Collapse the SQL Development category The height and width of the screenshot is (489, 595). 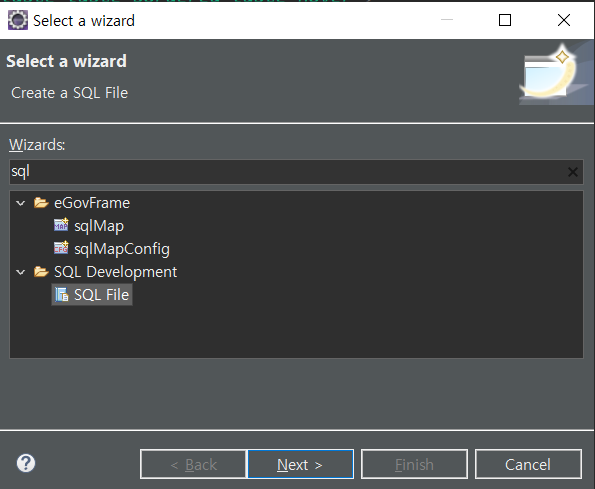point(21,272)
